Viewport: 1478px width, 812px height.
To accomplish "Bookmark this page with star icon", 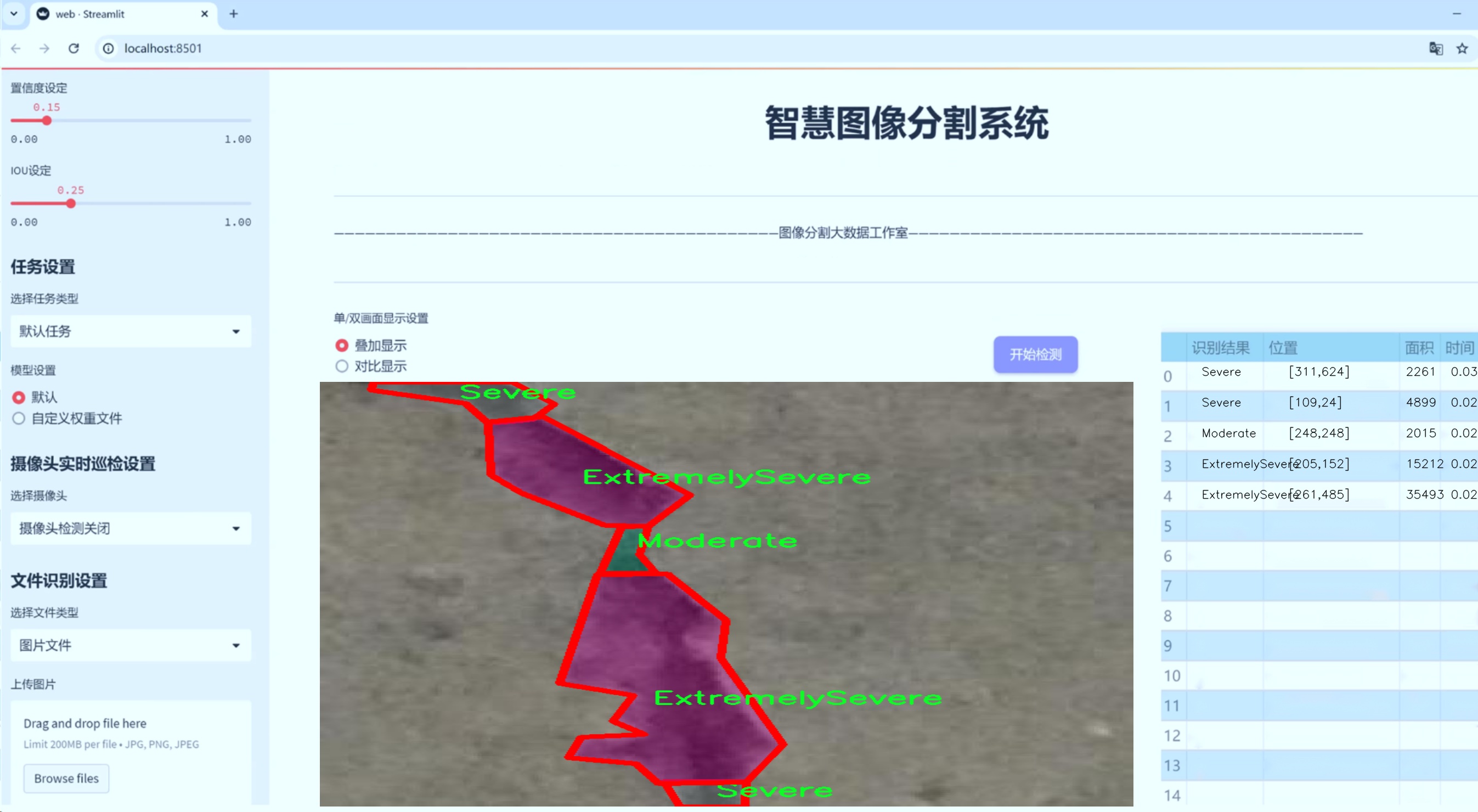I will (1462, 48).
